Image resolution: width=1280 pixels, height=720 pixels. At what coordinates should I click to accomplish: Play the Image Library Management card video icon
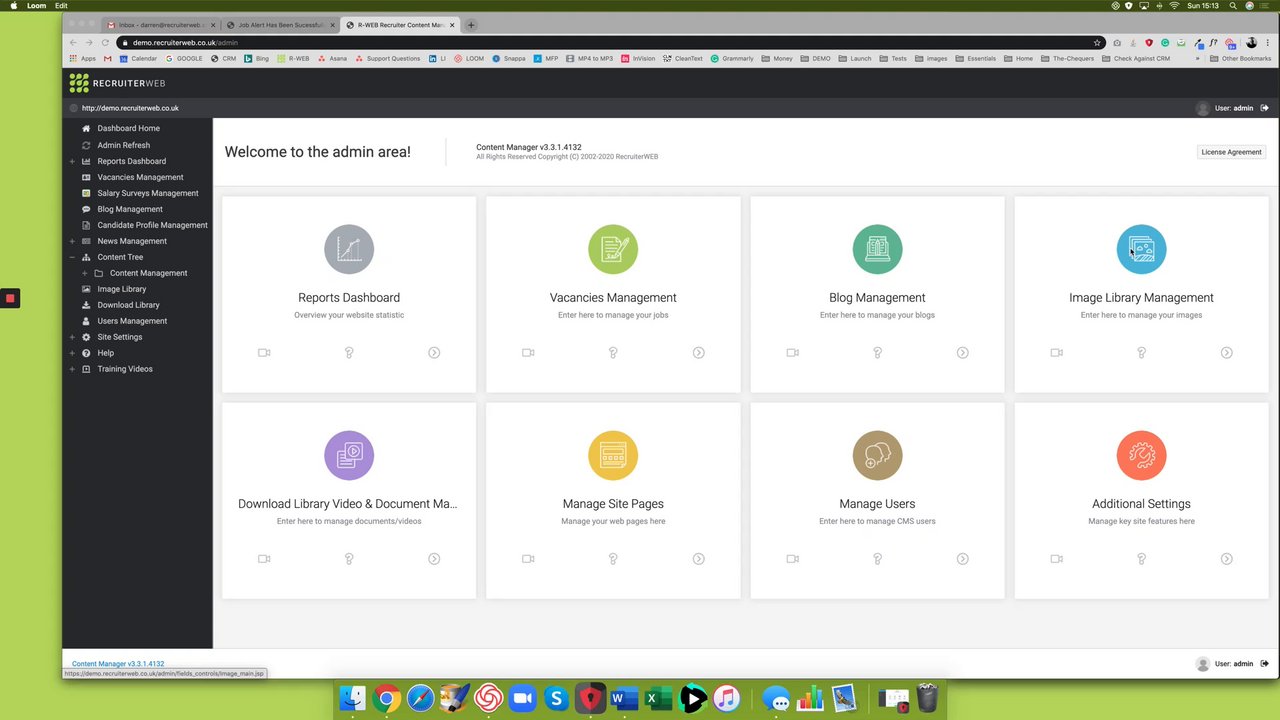point(1056,352)
